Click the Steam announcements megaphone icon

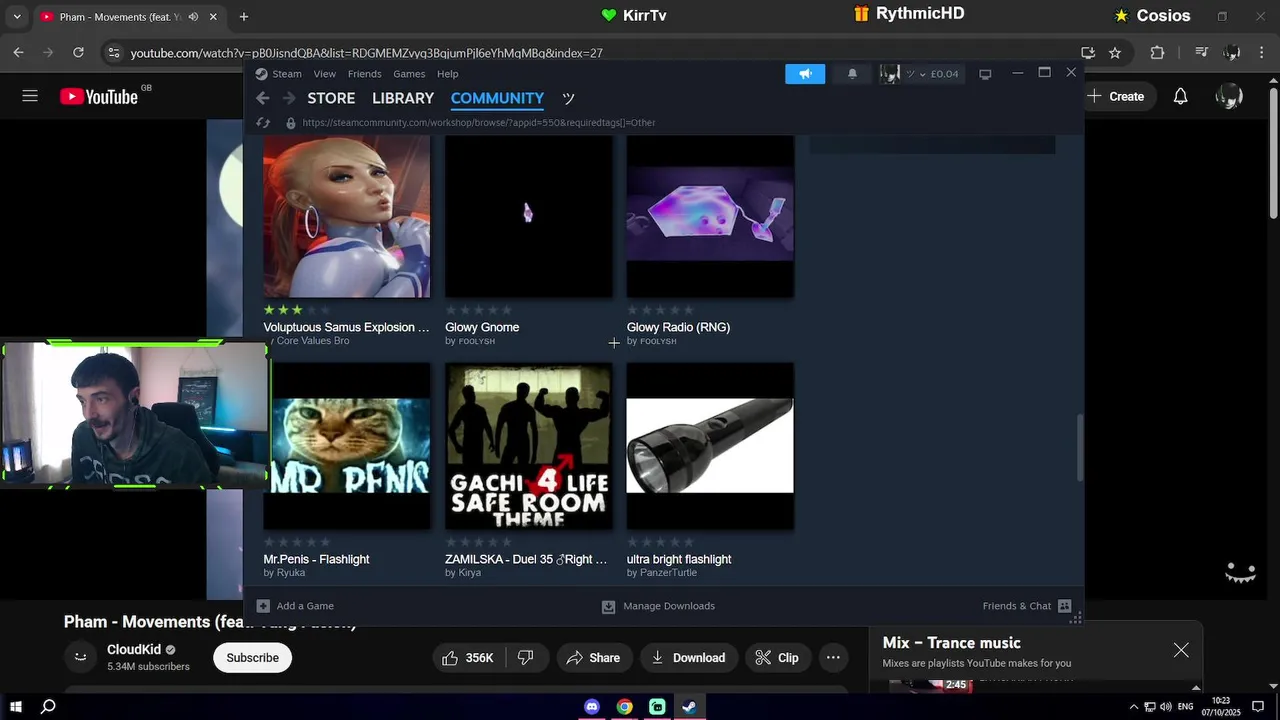coord(805,74)
